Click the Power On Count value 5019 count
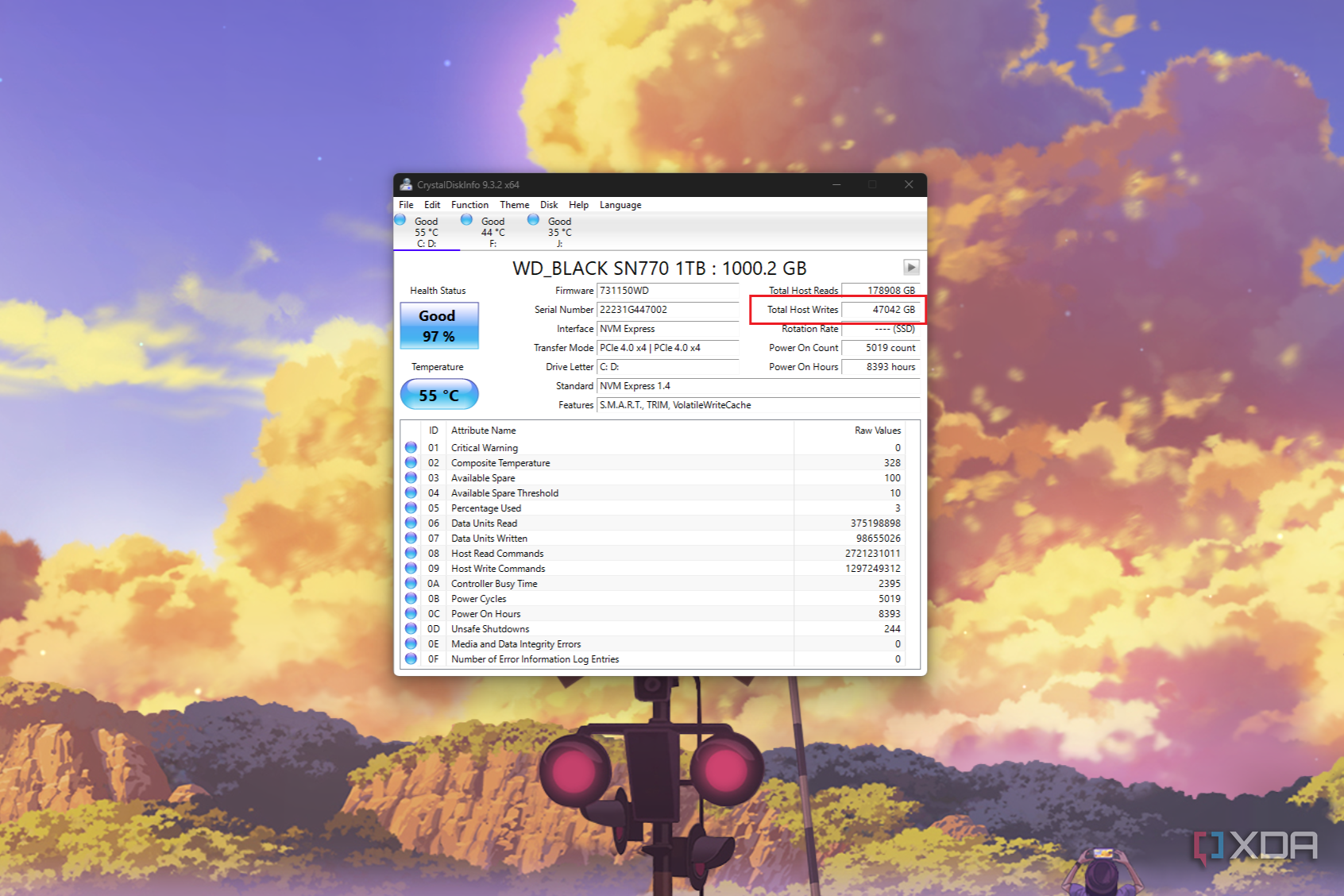 pos(881,348)
